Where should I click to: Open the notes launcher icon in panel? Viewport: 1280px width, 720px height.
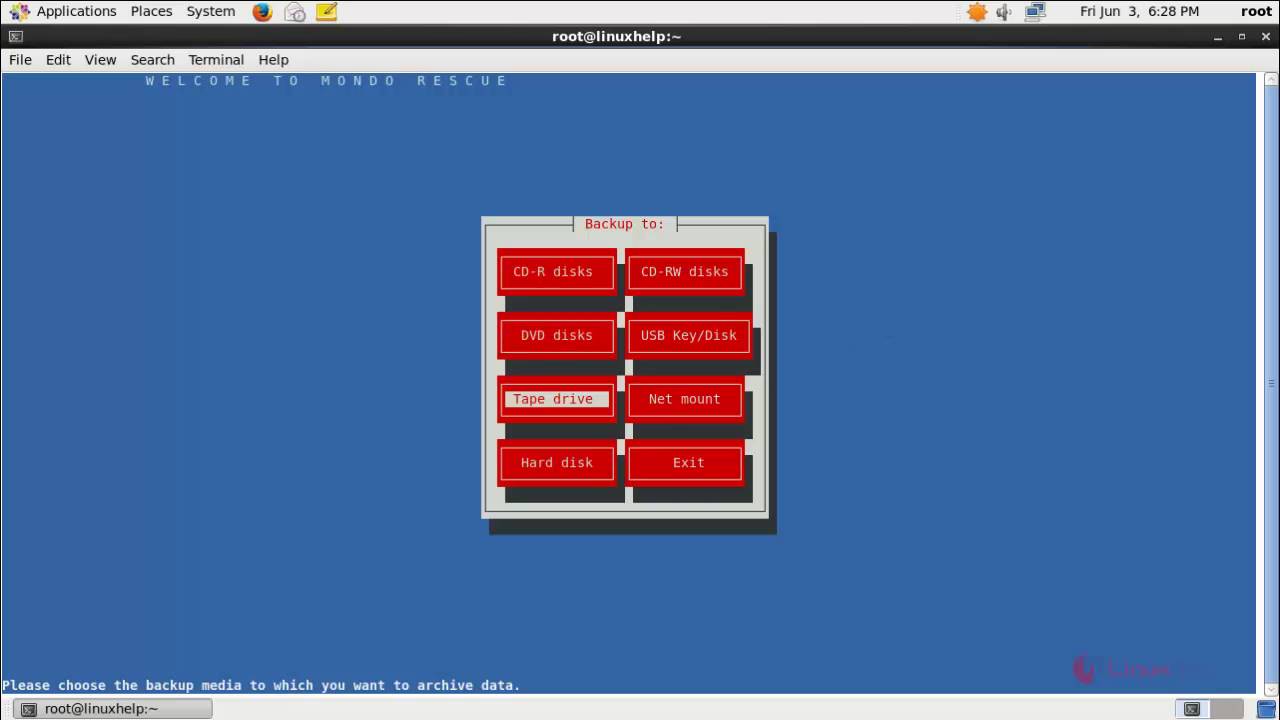326,12
